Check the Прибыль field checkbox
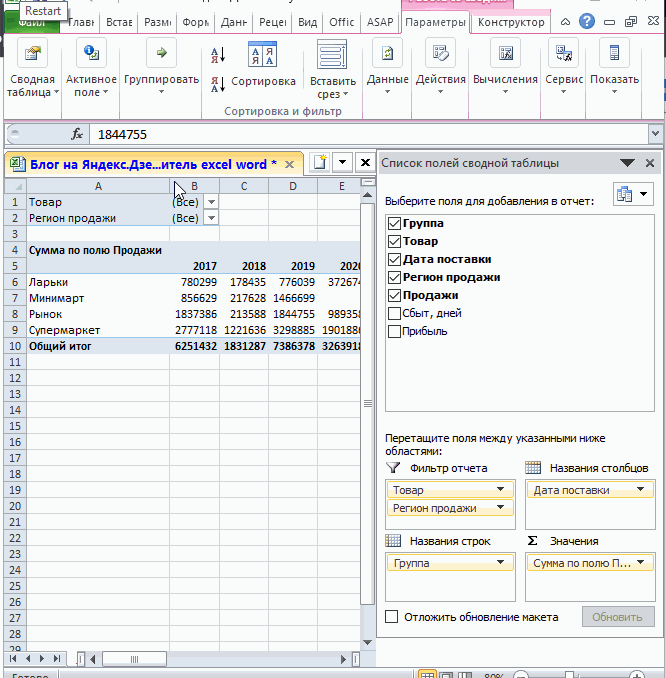Image resolution: width=666 pixels, height=678 pixels. [394, 331]
